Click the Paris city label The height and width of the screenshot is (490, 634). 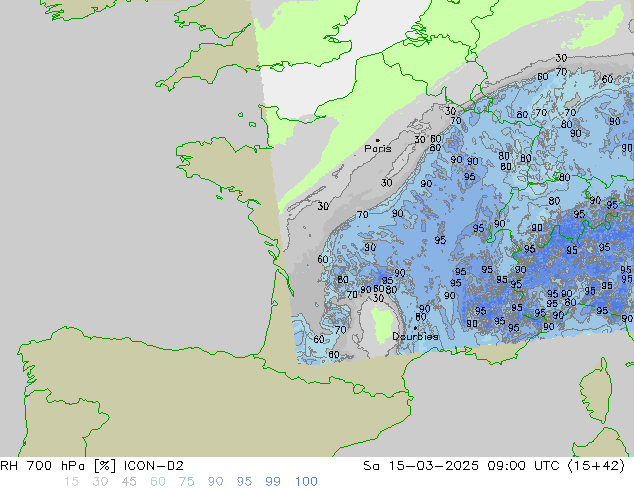[378, 149]
